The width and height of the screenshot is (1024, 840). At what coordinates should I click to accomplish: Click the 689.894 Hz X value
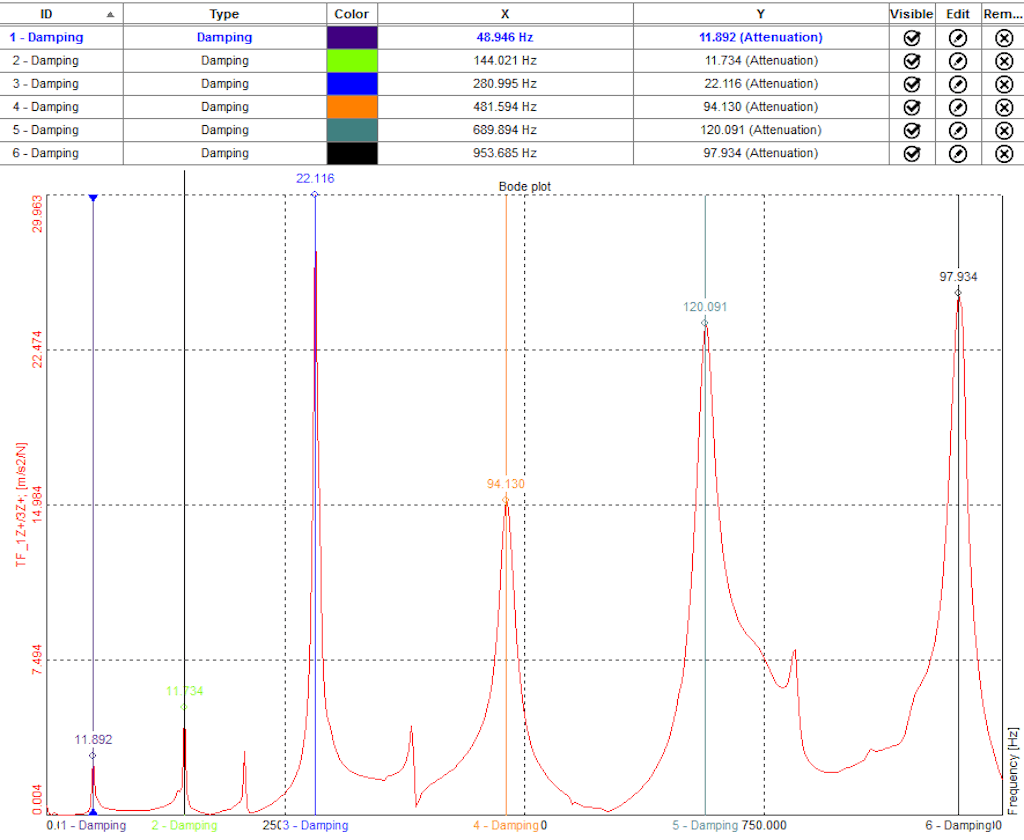click(505, 130)
